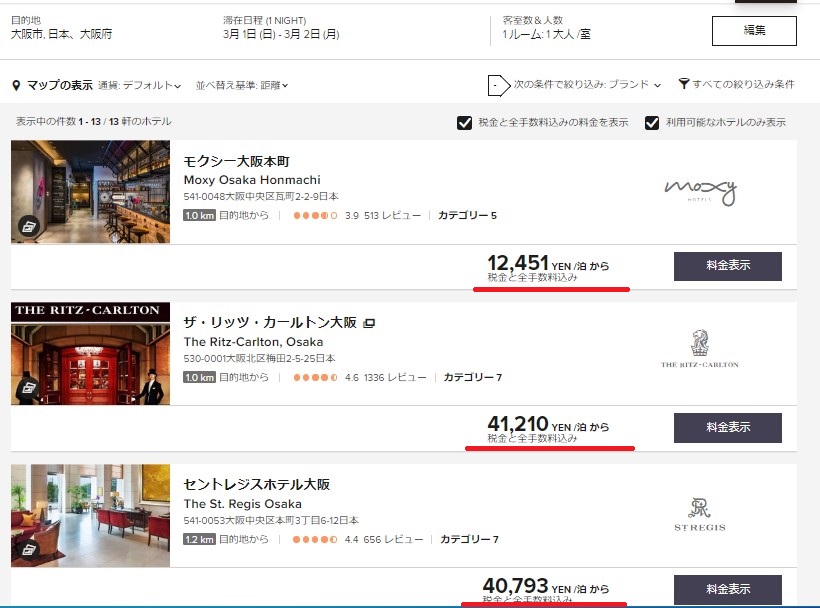The image size is (820, 608).
Task: Uncheck 税金と全手数料込みの料金を表示 checkbox
Action: (464, 123)
